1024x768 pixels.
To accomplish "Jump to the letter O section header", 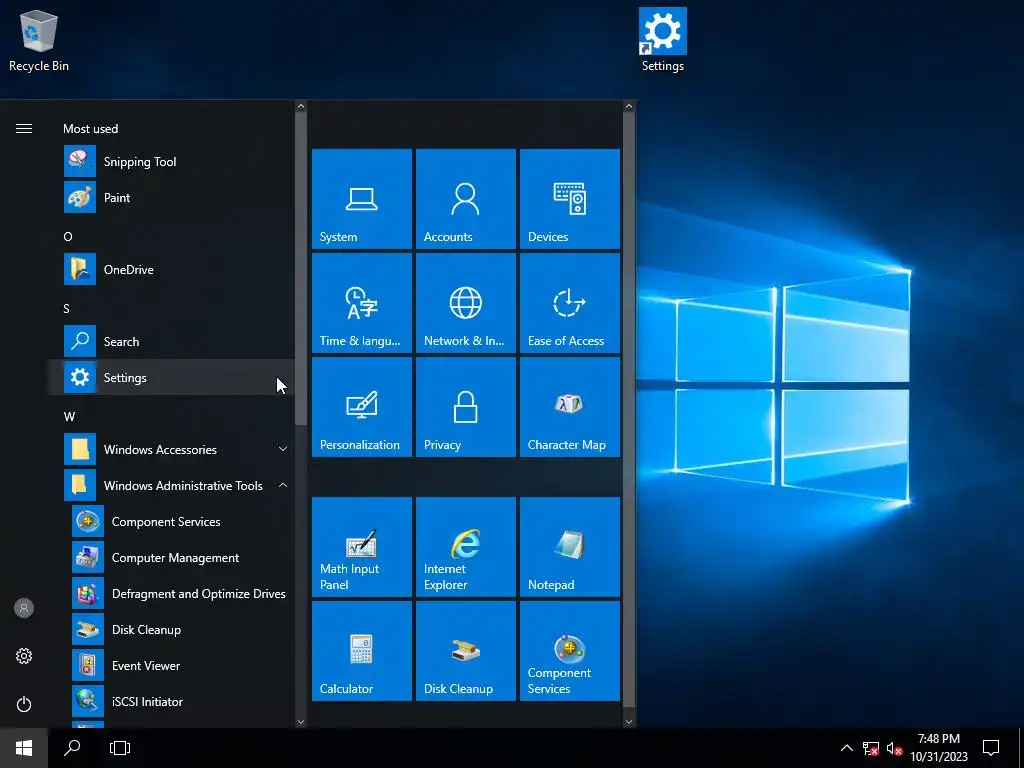I will click(x=68, y=236).
